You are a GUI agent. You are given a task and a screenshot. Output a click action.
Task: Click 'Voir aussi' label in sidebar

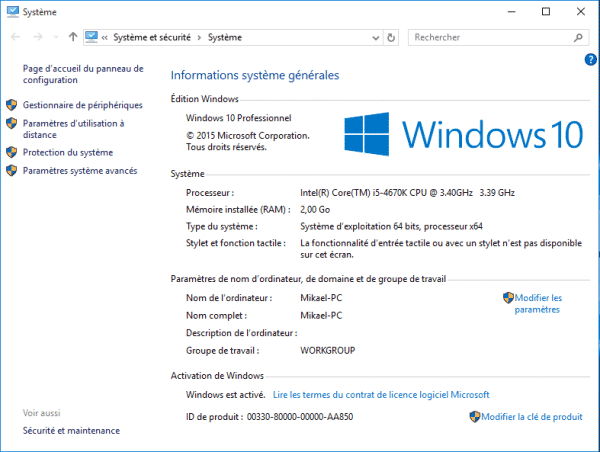[x=41, y=413]
